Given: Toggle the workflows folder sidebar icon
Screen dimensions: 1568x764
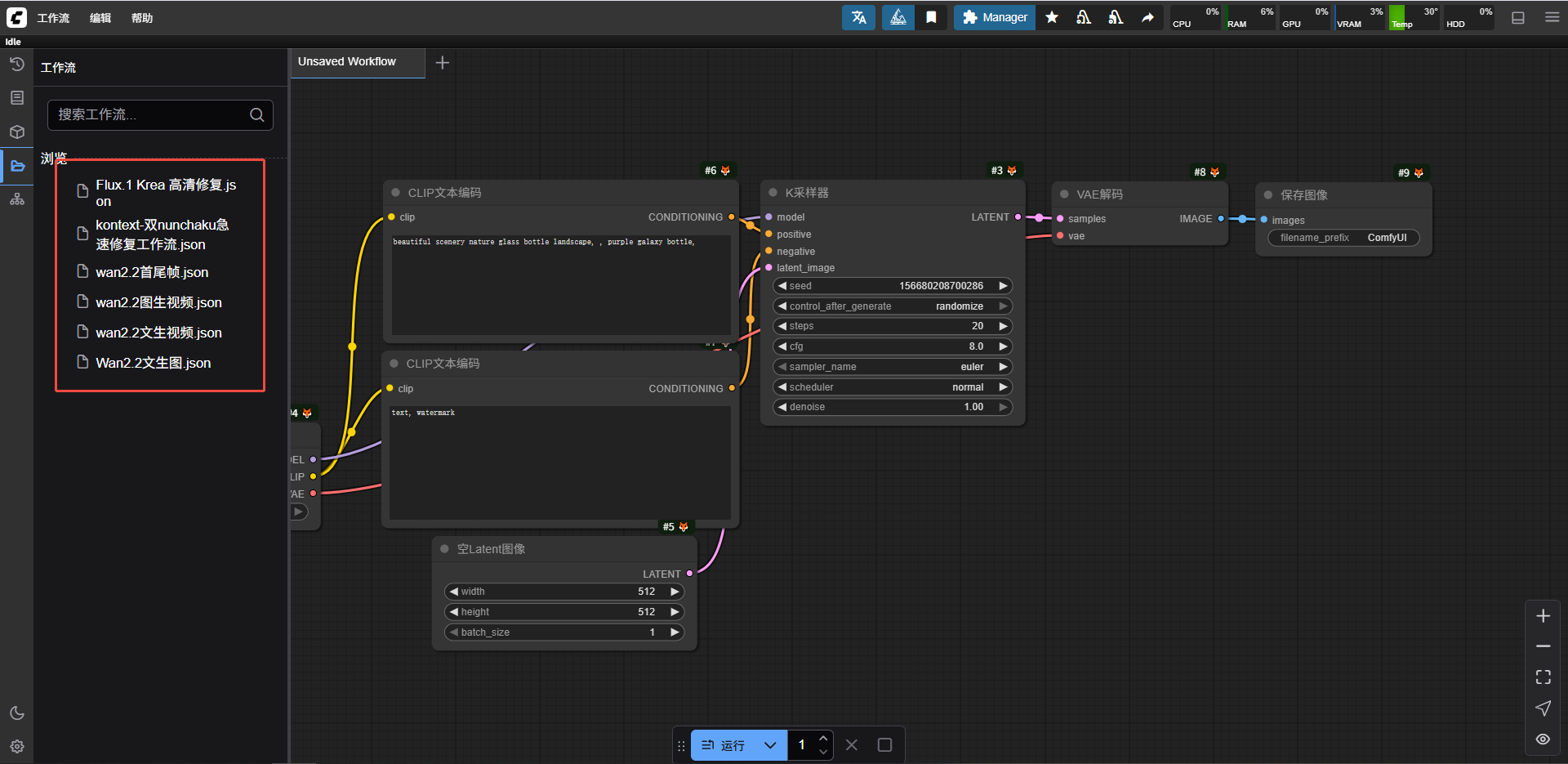Looking at the screenshot, I should tap(17, 166).
